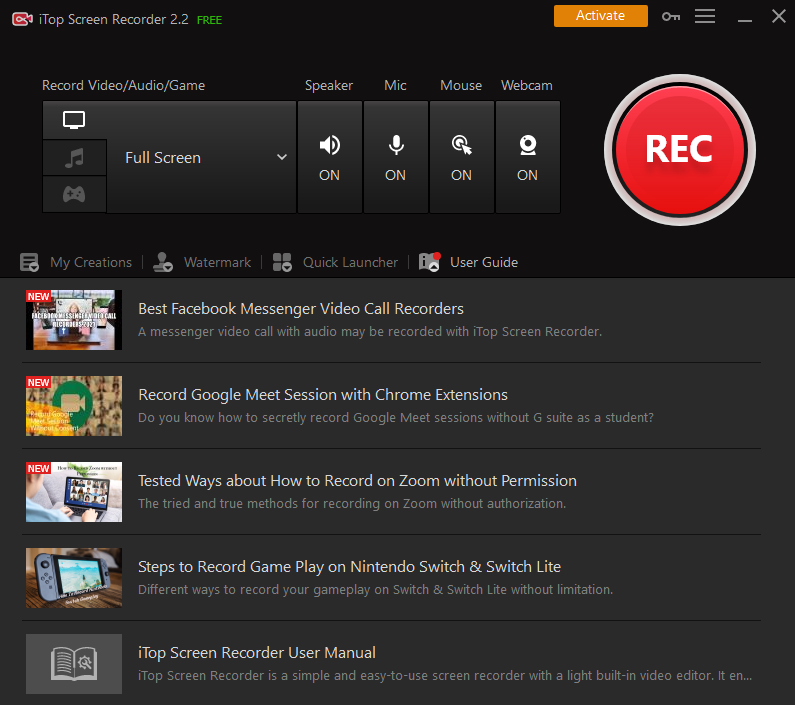Image resolution: width=795 pixels, height=705 pixels.
Task: Click the license key icon
Action: (670, 16)
